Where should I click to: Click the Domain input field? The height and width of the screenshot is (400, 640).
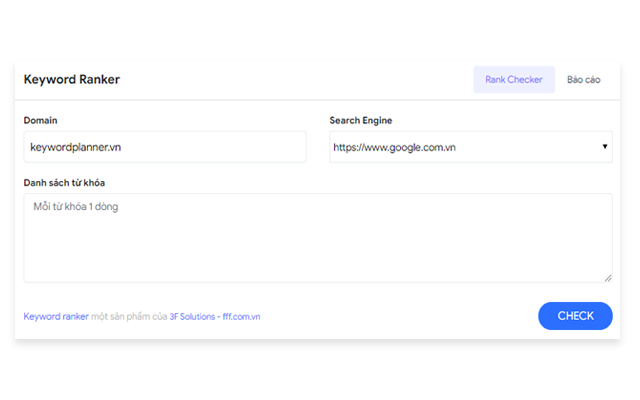point(165,147)
